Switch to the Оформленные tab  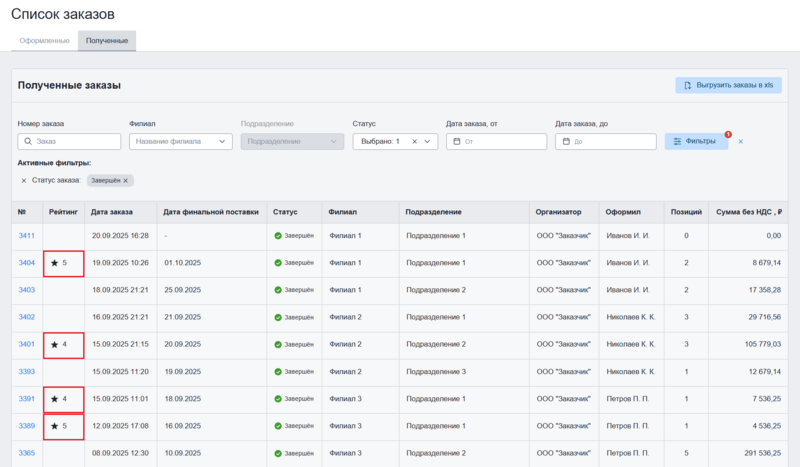tap(44, 40)
